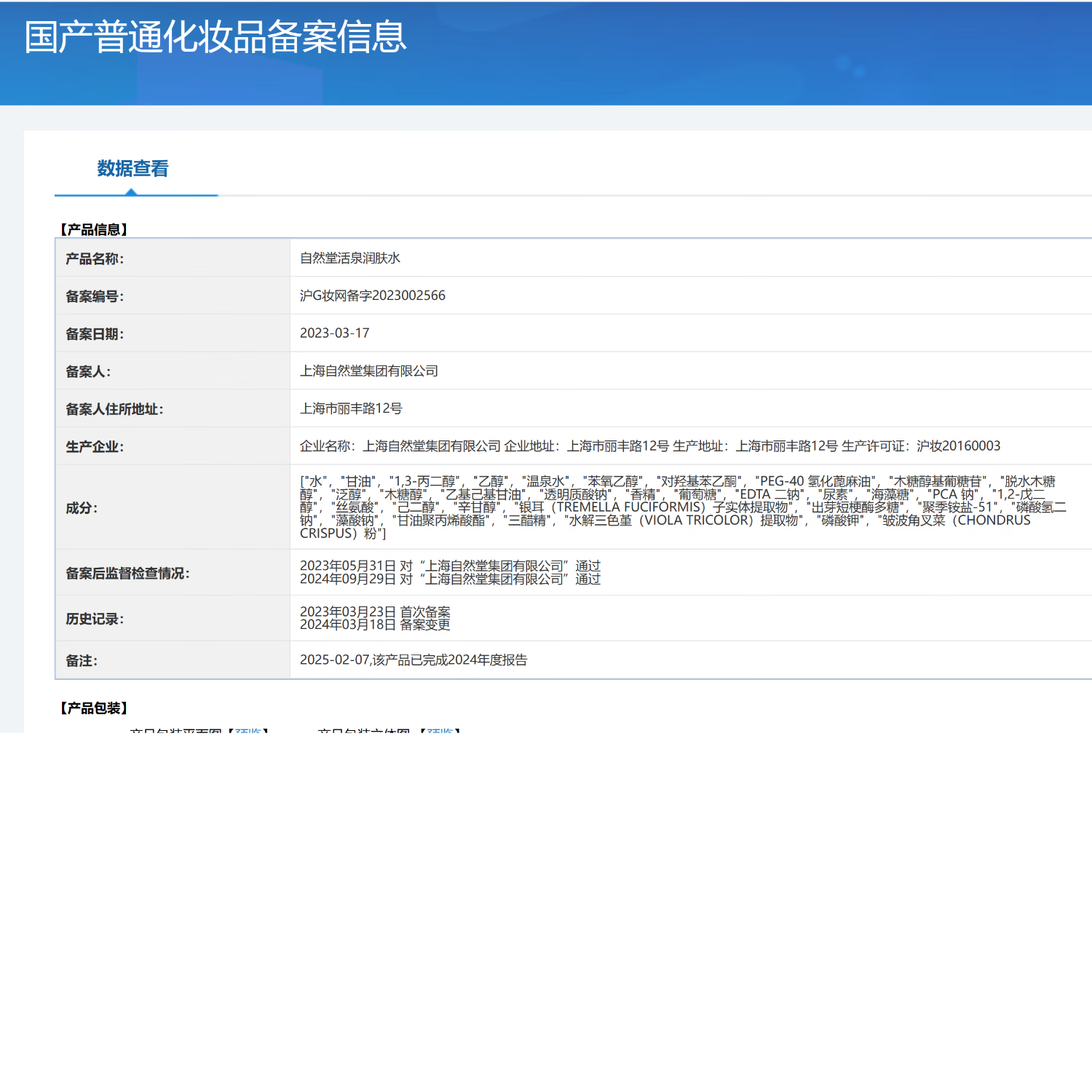Viewport: 1092px width, 1092px height.
Task: Click the 预览 link for 产品包装平面图
Action: click(x=248, y=730)
